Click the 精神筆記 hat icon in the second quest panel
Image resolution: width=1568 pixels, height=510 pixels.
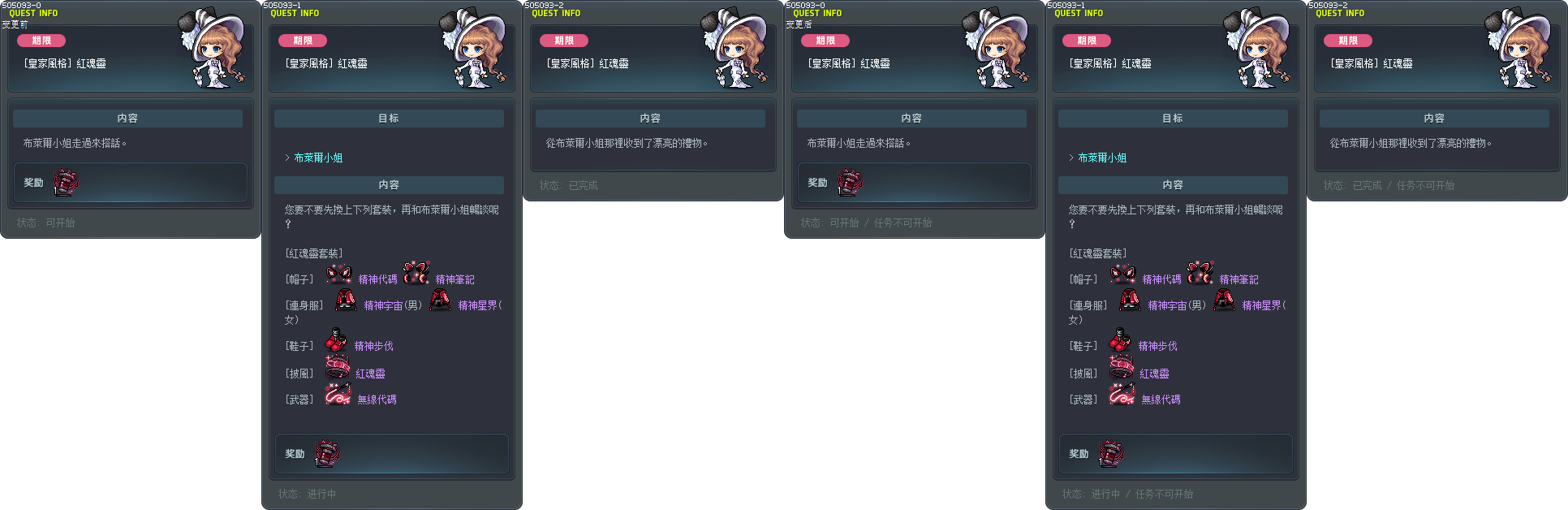tap(416, 273)
